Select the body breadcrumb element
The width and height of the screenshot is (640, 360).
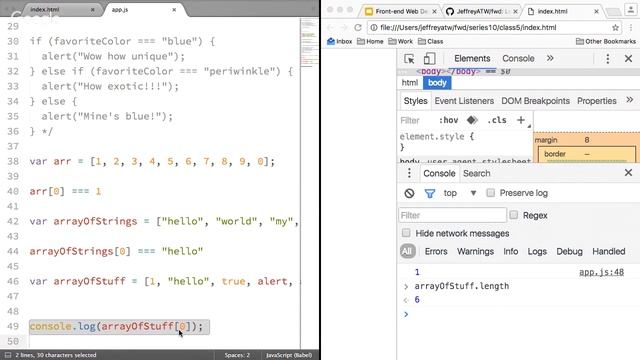pyautogui.click(x=437, y=83)
